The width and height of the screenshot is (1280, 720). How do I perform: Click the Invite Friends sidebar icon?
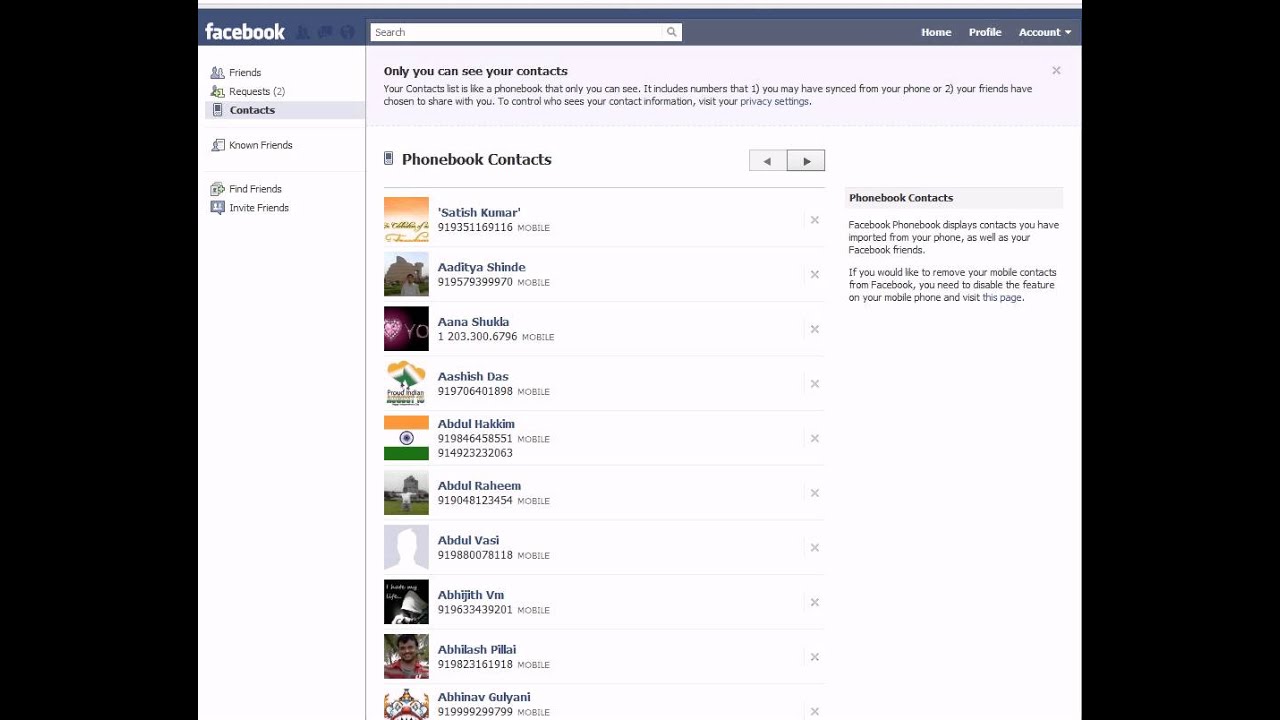[218, 208]
